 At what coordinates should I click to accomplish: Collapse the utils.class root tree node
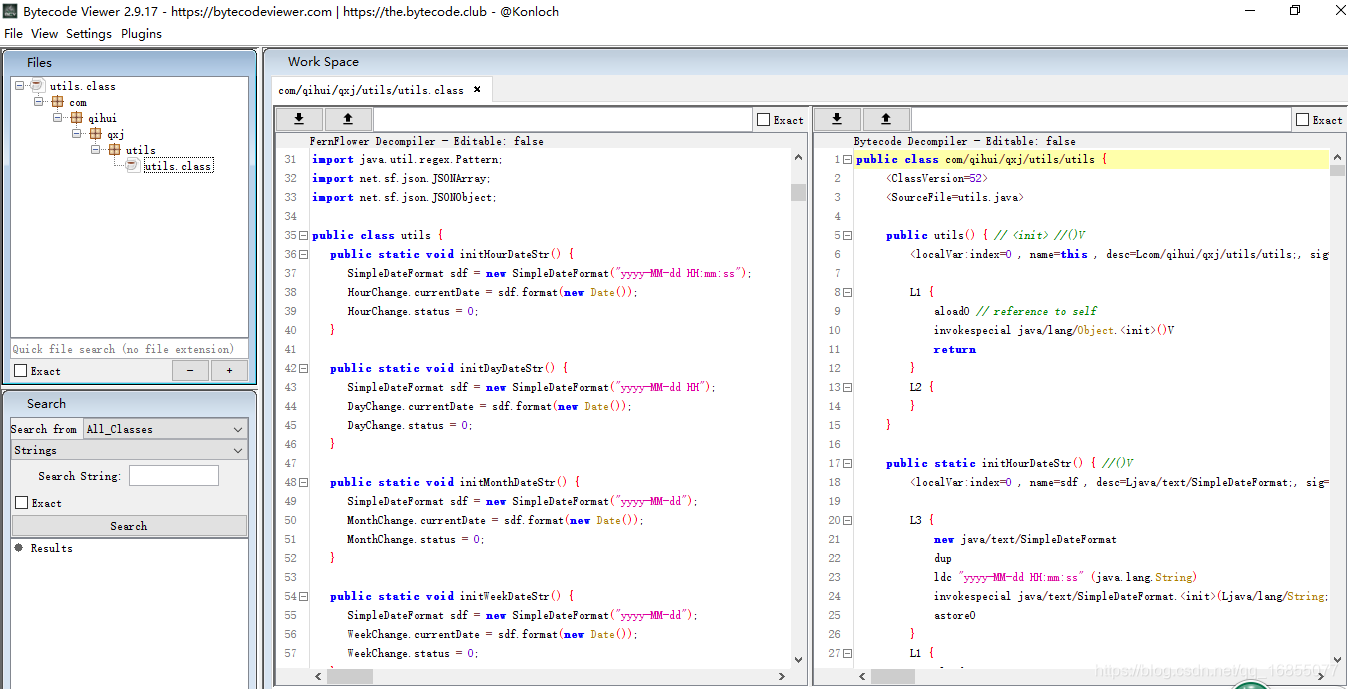(x=20, y=86)
